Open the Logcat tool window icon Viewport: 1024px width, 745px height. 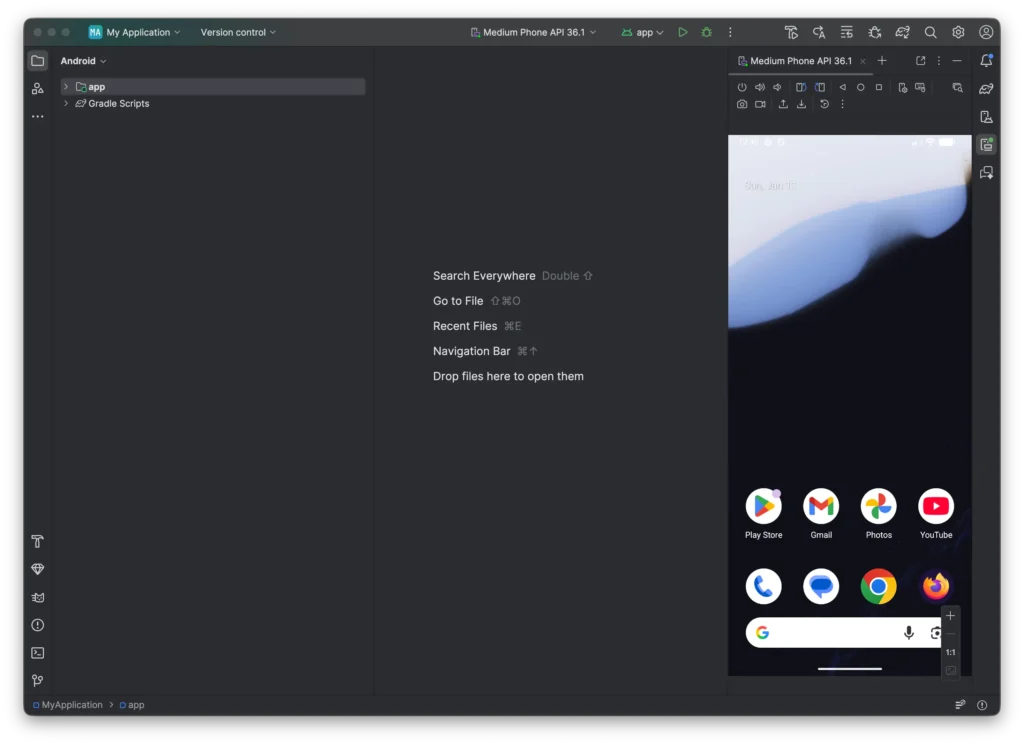click(37, 597)
